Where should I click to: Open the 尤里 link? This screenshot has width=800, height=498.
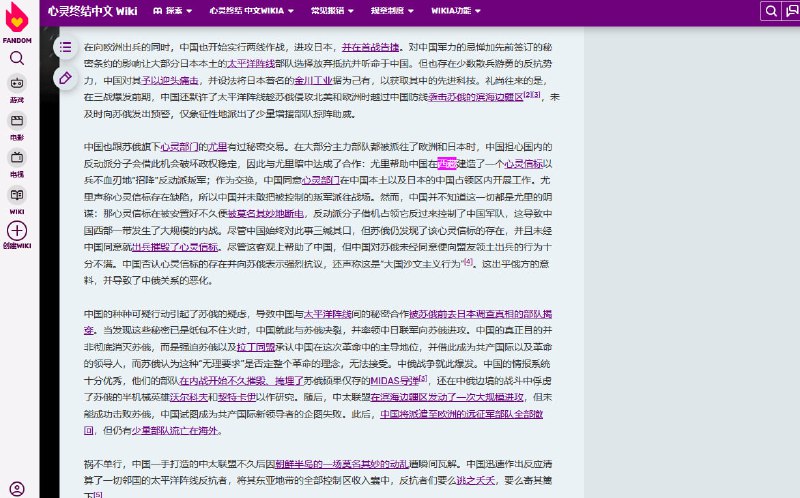[217, 147]
